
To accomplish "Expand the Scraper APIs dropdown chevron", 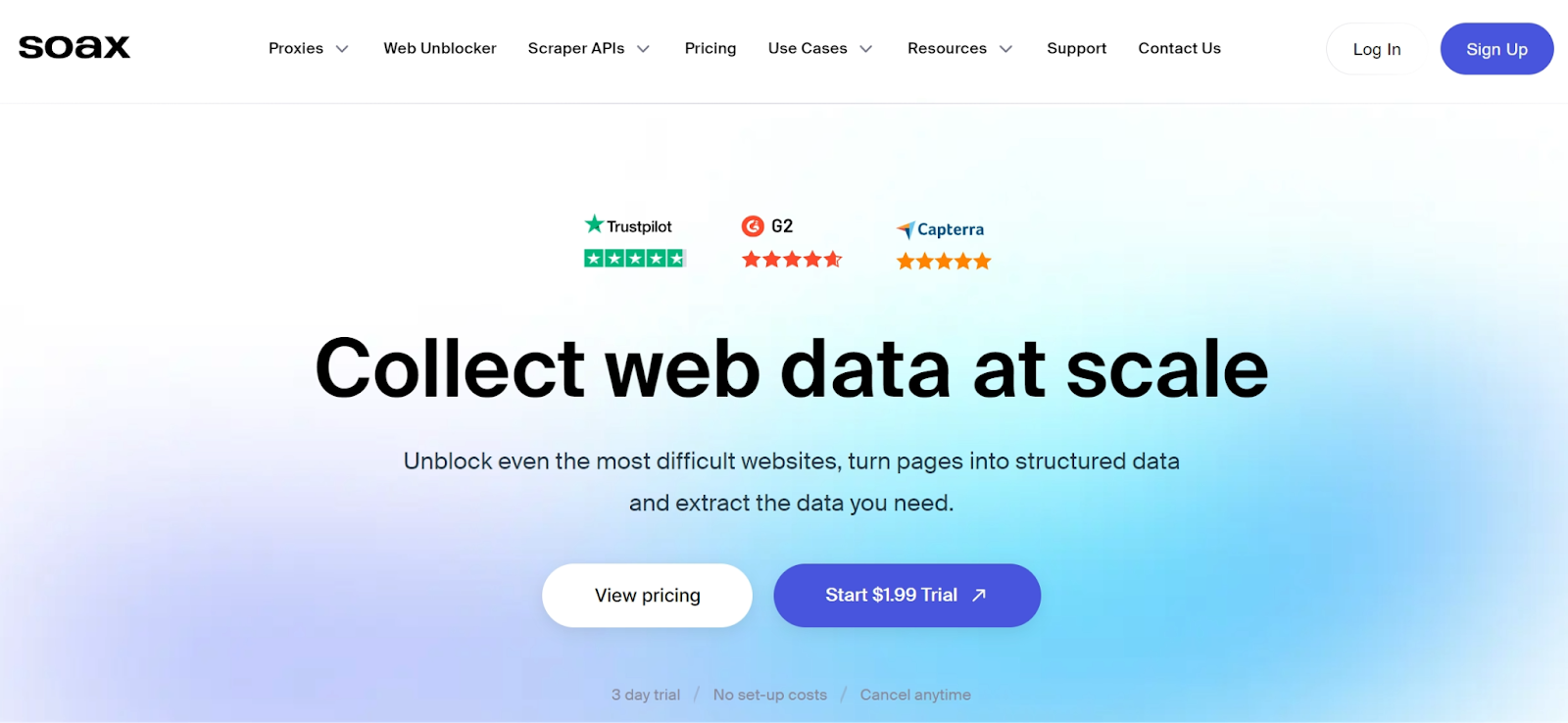I will pos(643,49).
